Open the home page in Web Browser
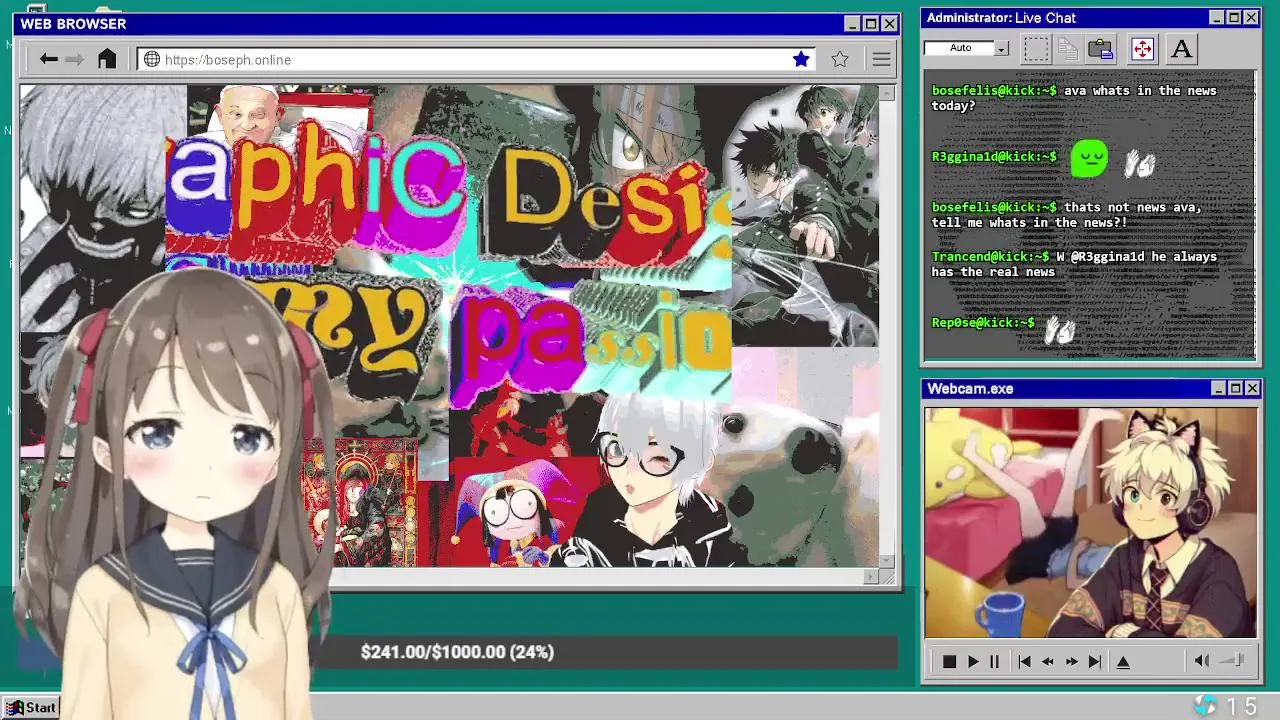 [107, 59]
